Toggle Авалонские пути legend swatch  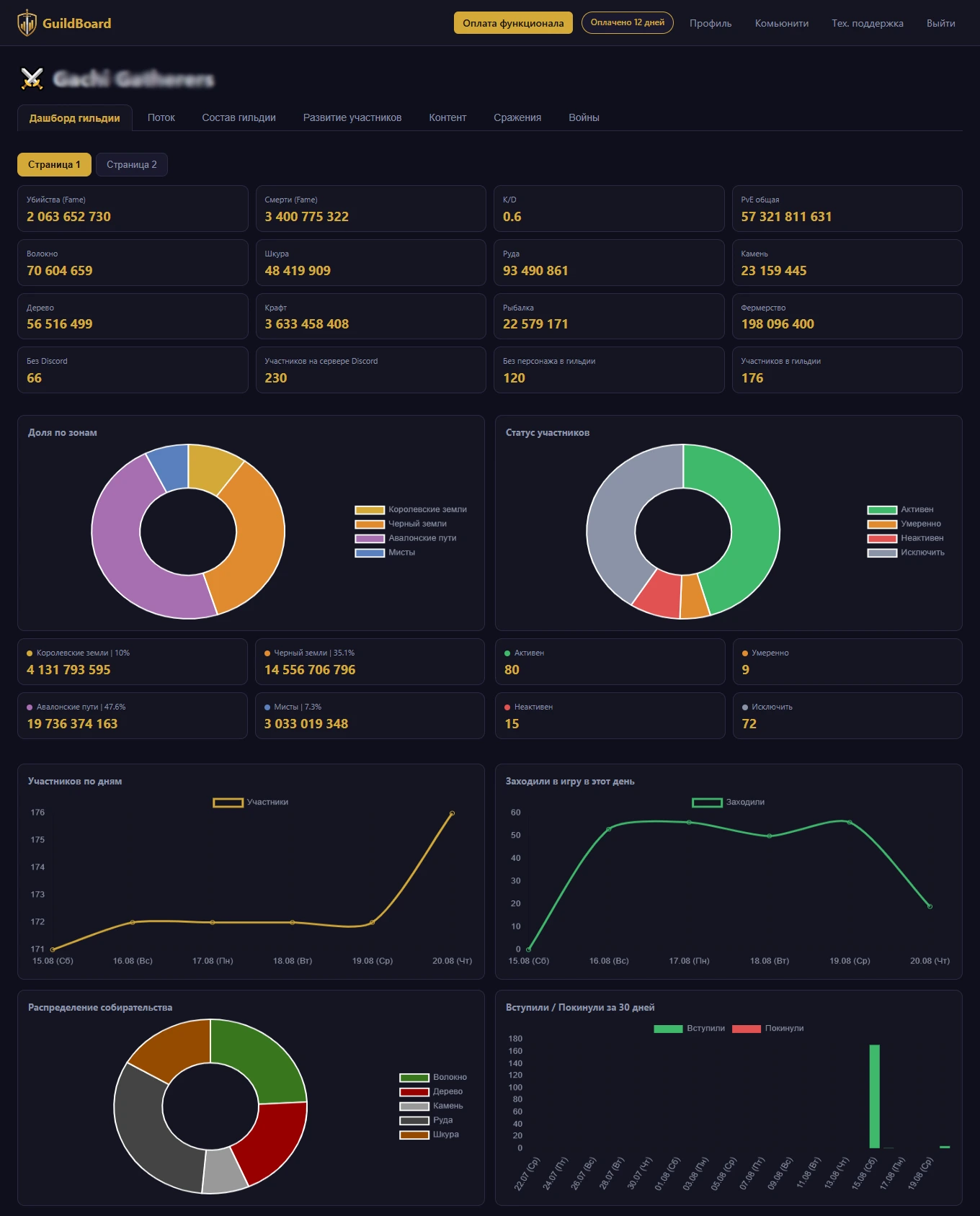(x=370, y=539)
